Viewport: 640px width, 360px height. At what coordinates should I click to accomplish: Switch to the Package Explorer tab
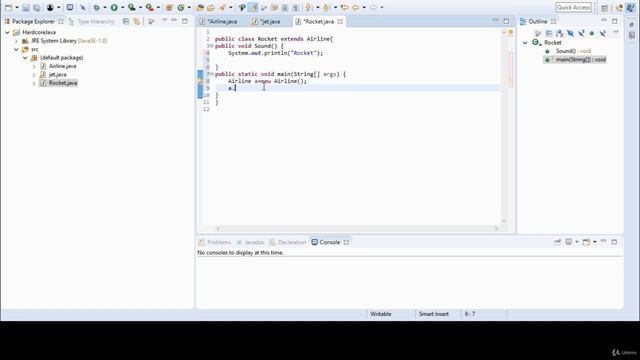tap(33, 21)
